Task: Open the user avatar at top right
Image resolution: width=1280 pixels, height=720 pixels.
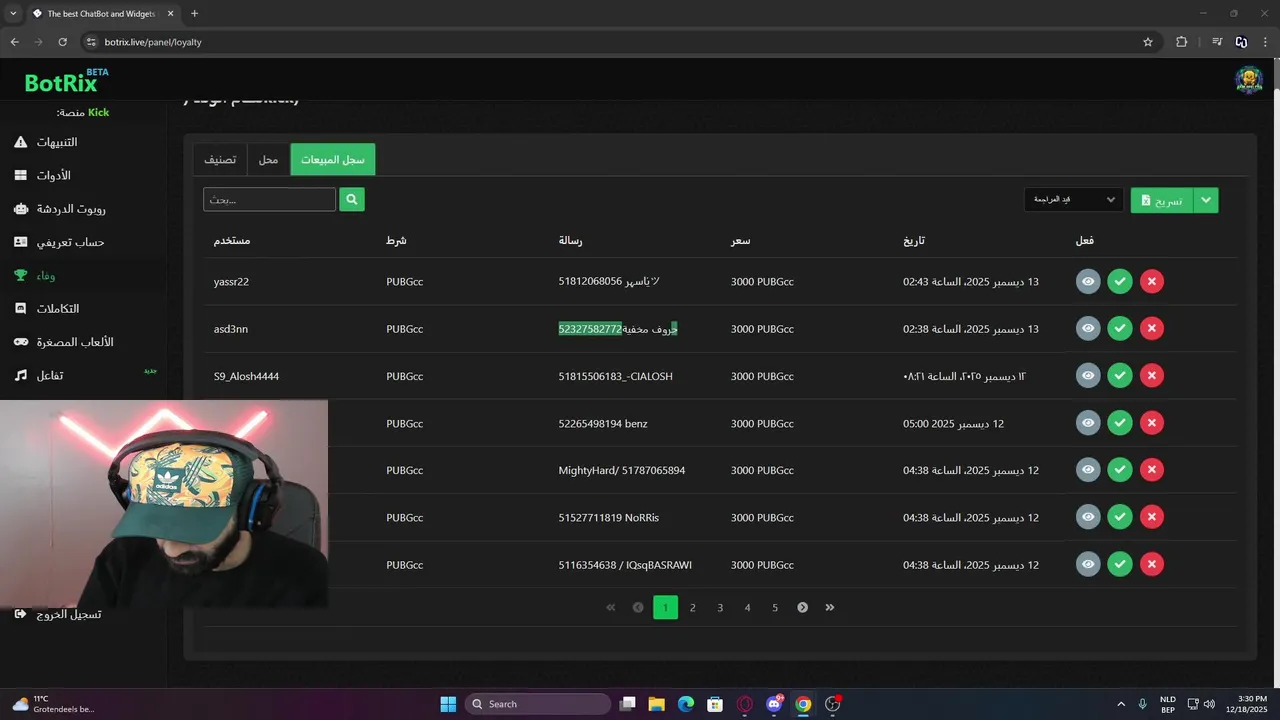Action: pyautogui.click(x=1248, y=80)
